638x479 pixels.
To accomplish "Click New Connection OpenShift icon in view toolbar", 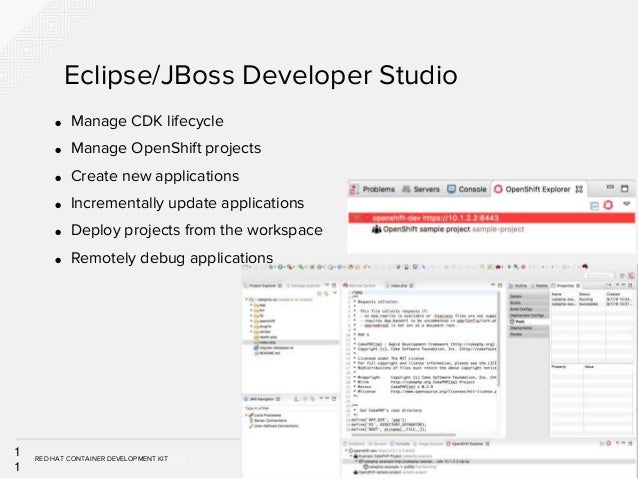I will (x=608, y=205).
